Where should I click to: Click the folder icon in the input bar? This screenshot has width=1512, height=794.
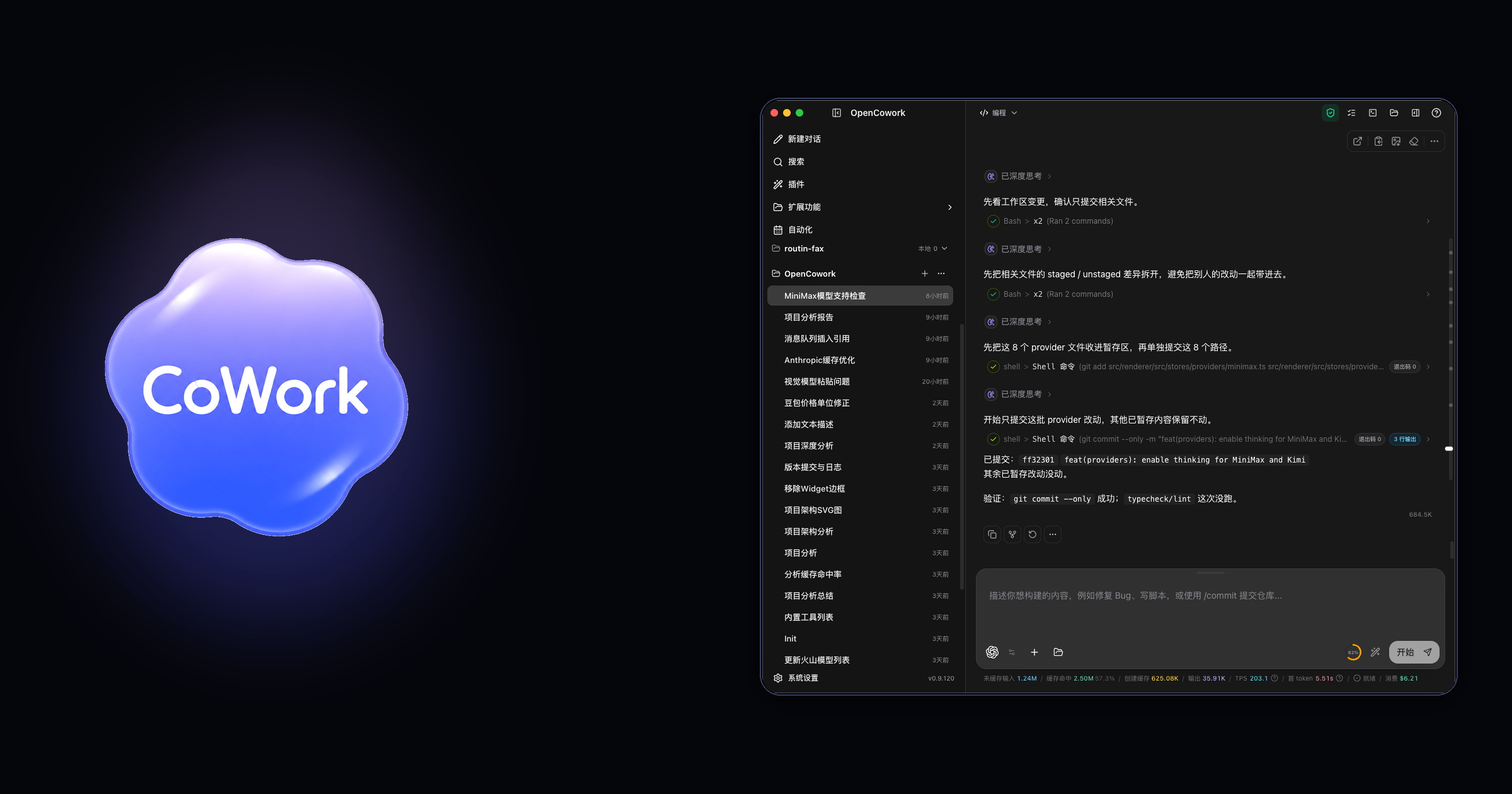[x=1058, y=652]
